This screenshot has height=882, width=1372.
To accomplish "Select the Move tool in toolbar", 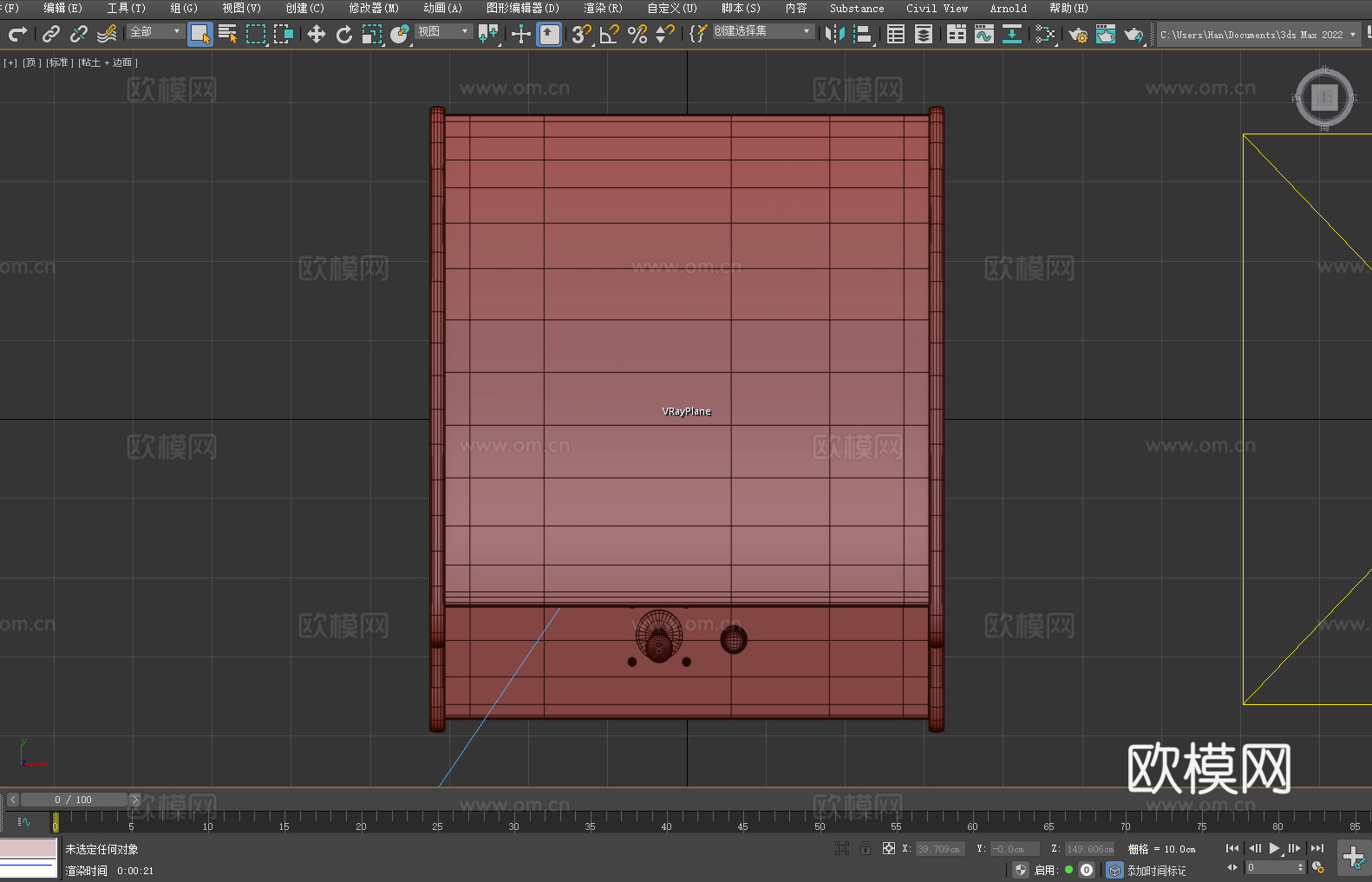I will click(317, 34).
